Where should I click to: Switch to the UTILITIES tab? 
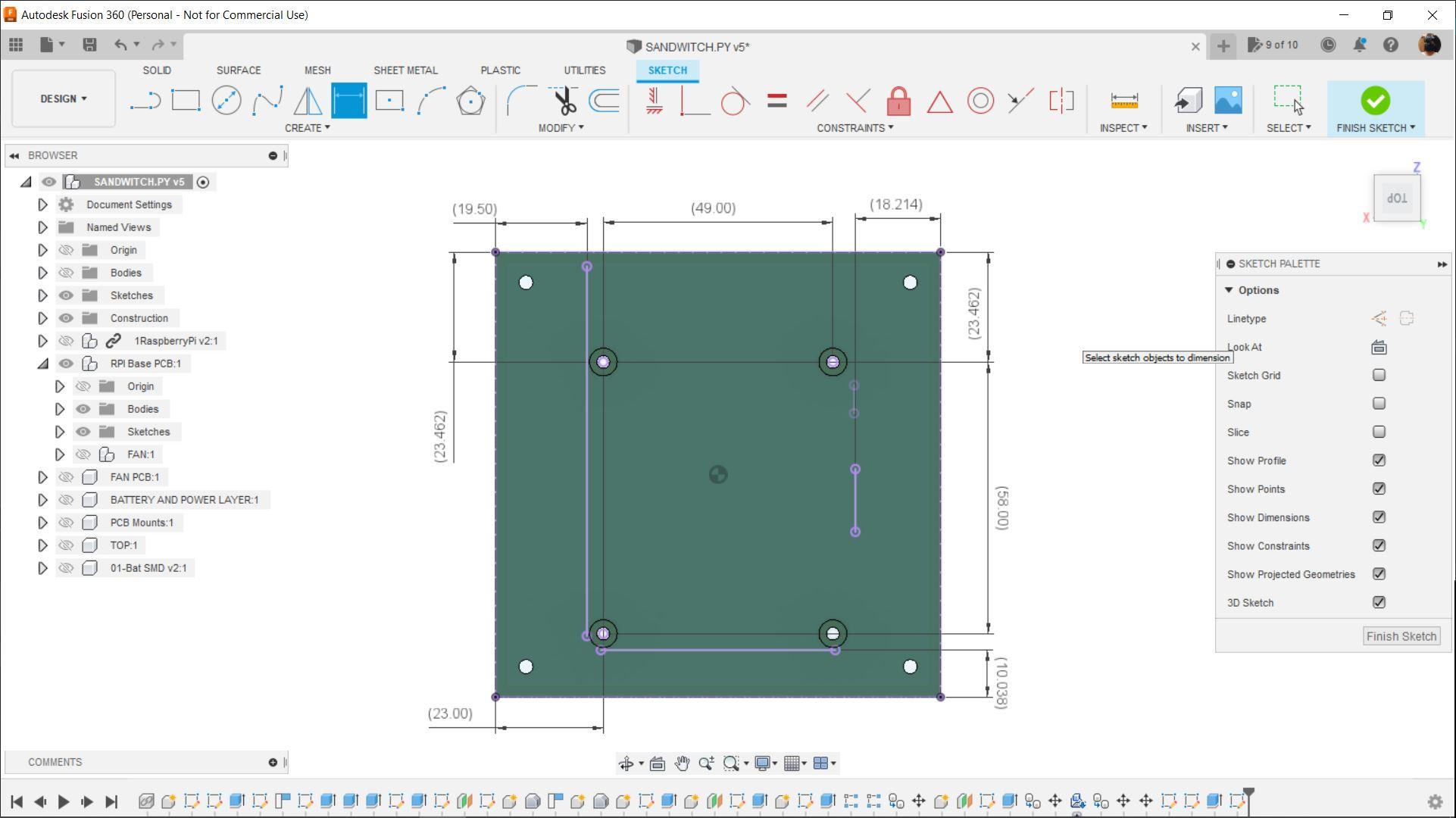point(584,70)
